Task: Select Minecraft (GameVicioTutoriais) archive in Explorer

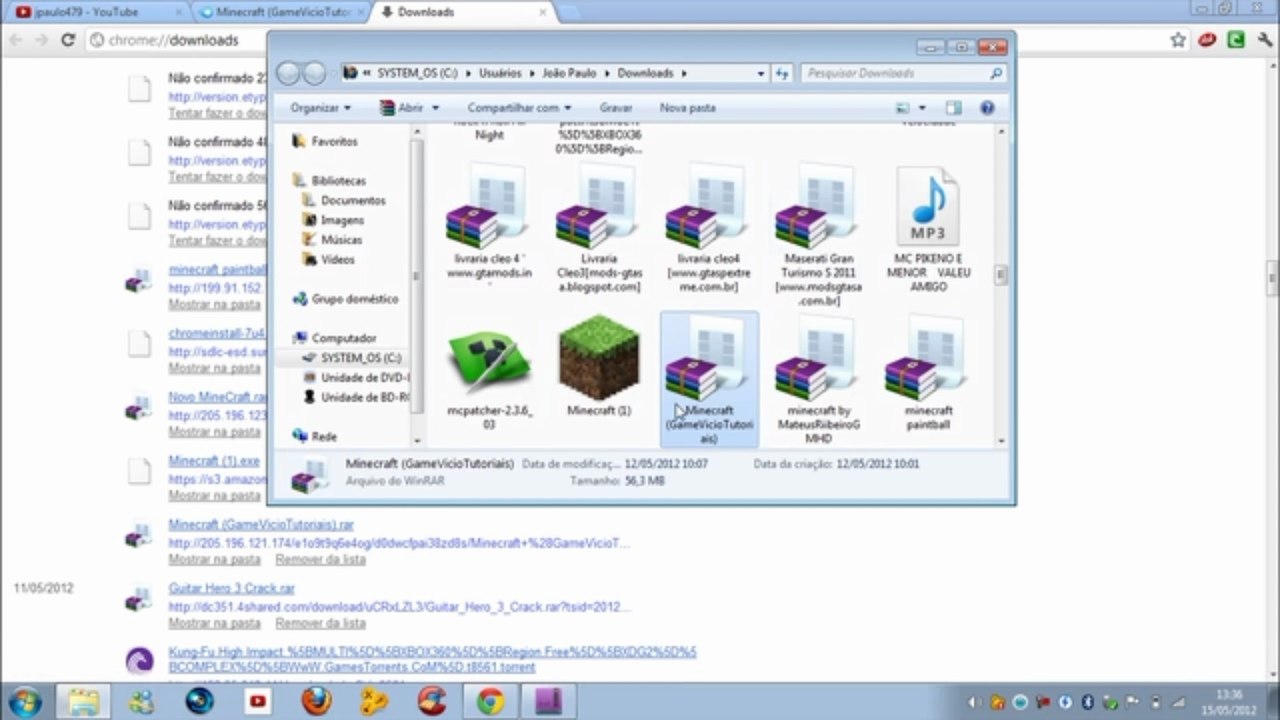Action: (x=709, y=378)
